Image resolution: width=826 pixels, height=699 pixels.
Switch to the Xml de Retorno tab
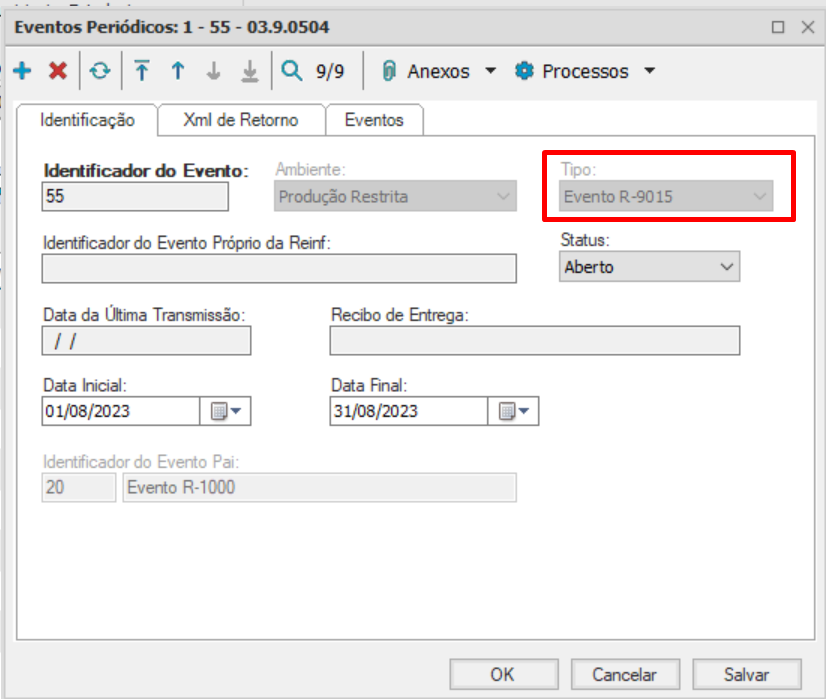coord(240,120)
